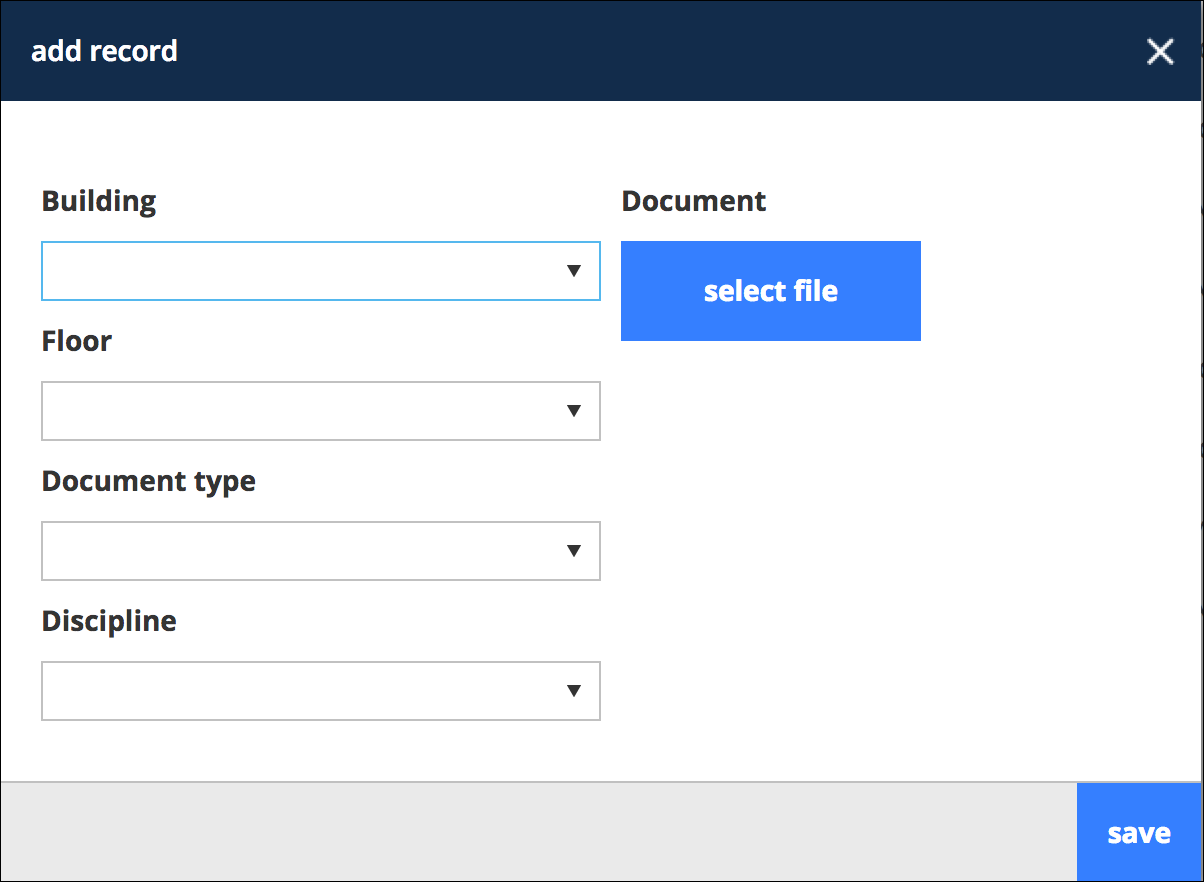Close the add record dialog
Viewport: 1204px width, 882px height.
pos(1160,52)
